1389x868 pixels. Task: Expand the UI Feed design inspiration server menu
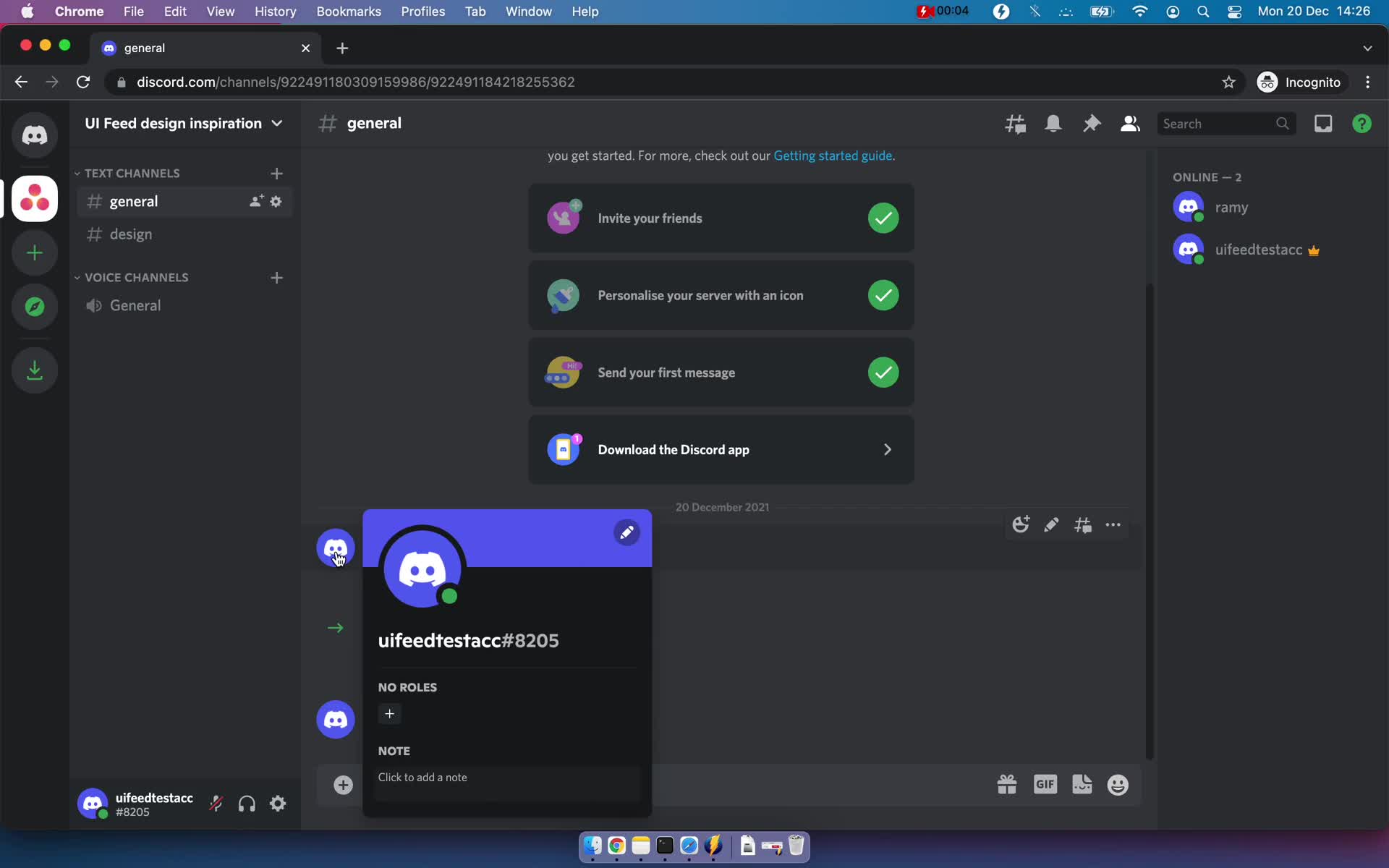pyautogui.click(x=184, y=124)
